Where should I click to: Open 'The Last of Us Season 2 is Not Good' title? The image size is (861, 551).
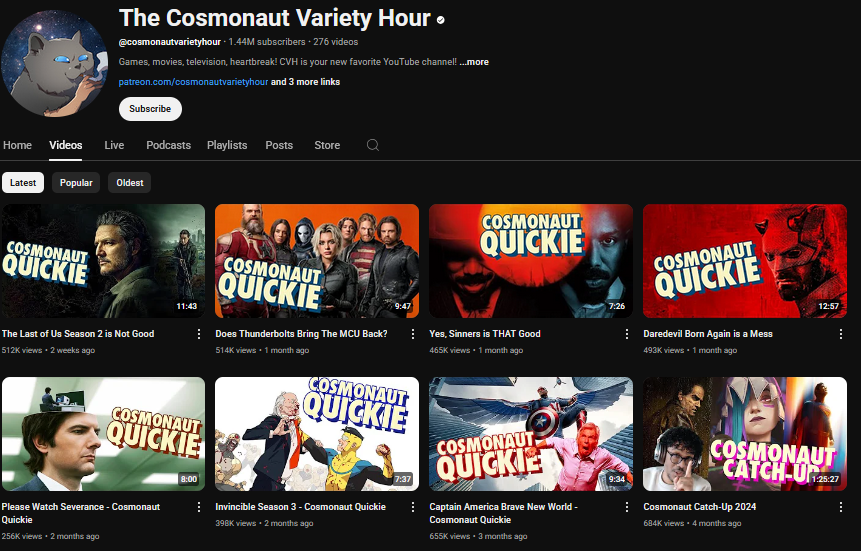pos(78,333)
